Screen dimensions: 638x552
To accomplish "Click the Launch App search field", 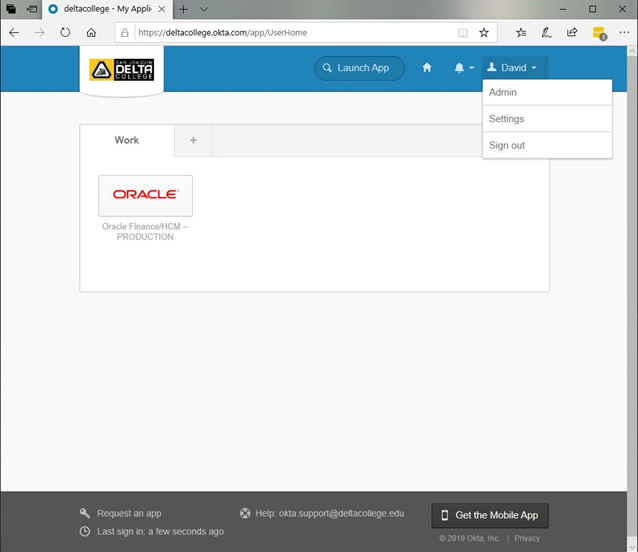I will click(360, 68).
